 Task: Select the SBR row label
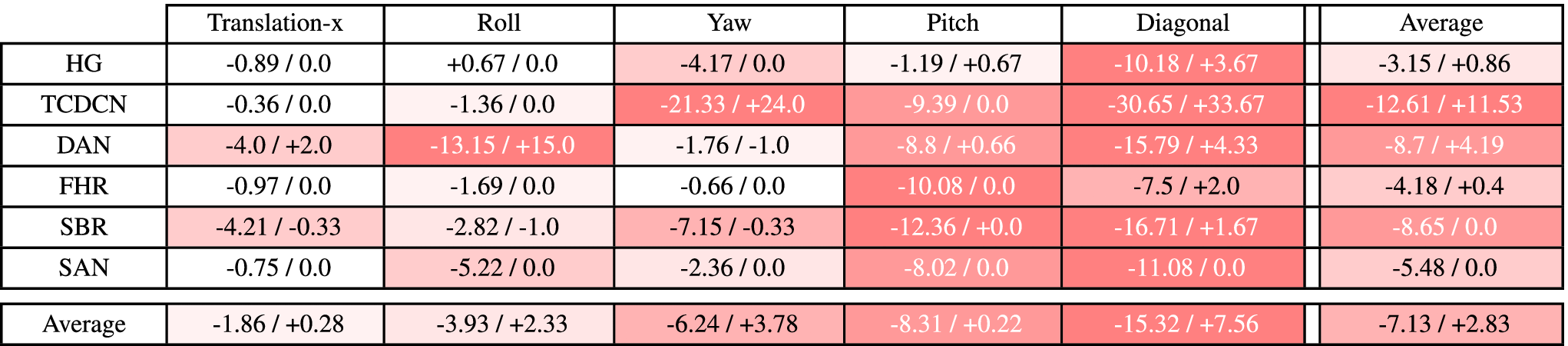tap(84, 227)
